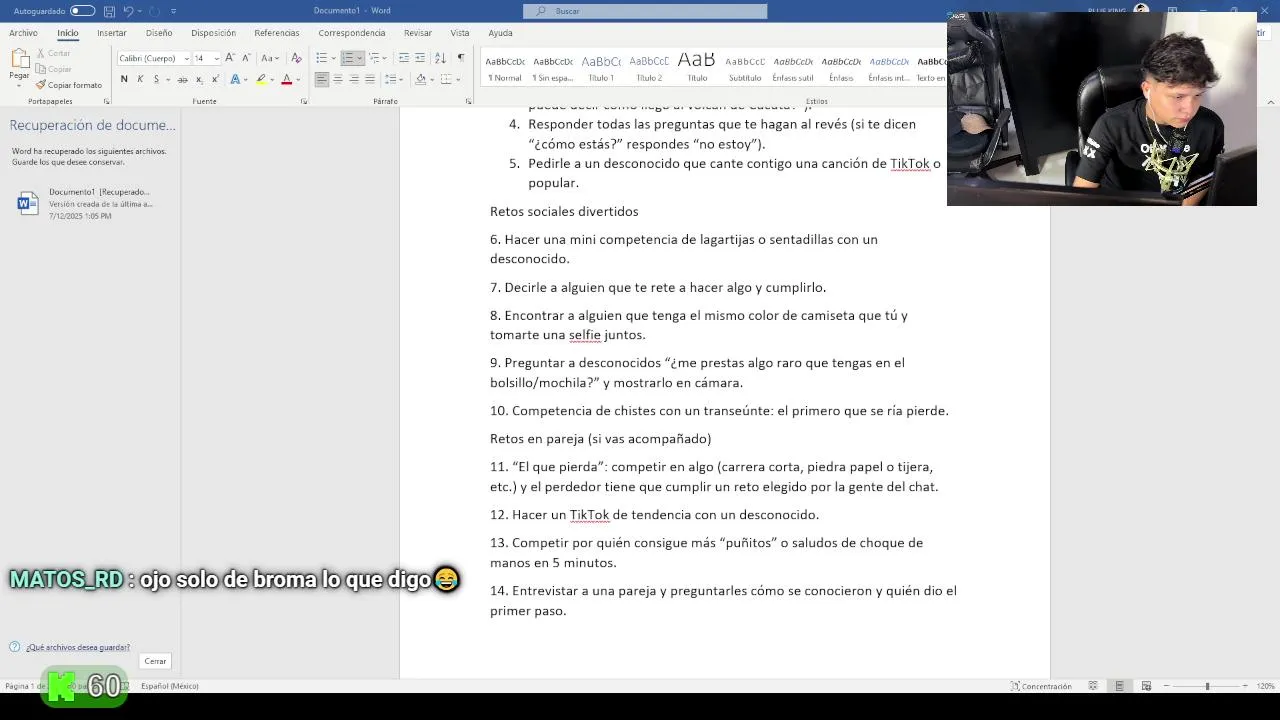Click the Cerrar button in the recovery pane

(x=155, y=661)
